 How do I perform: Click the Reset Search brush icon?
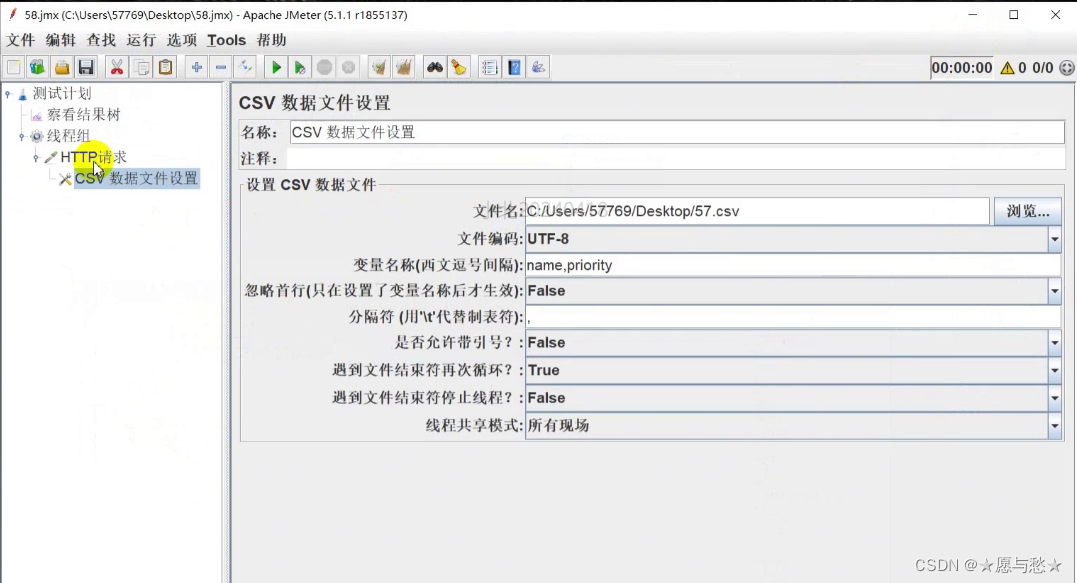pyautogui.click(x=459, y=67)
